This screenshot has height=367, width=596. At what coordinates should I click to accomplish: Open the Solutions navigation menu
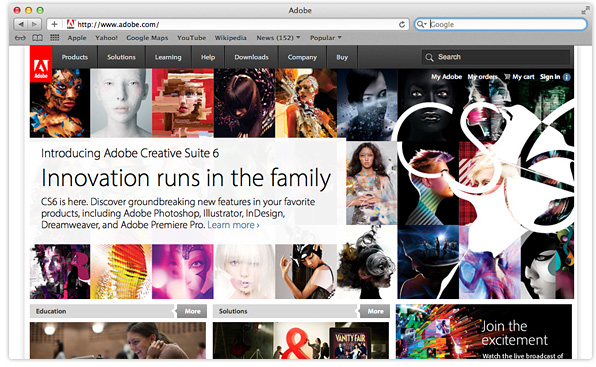(121, 57)
